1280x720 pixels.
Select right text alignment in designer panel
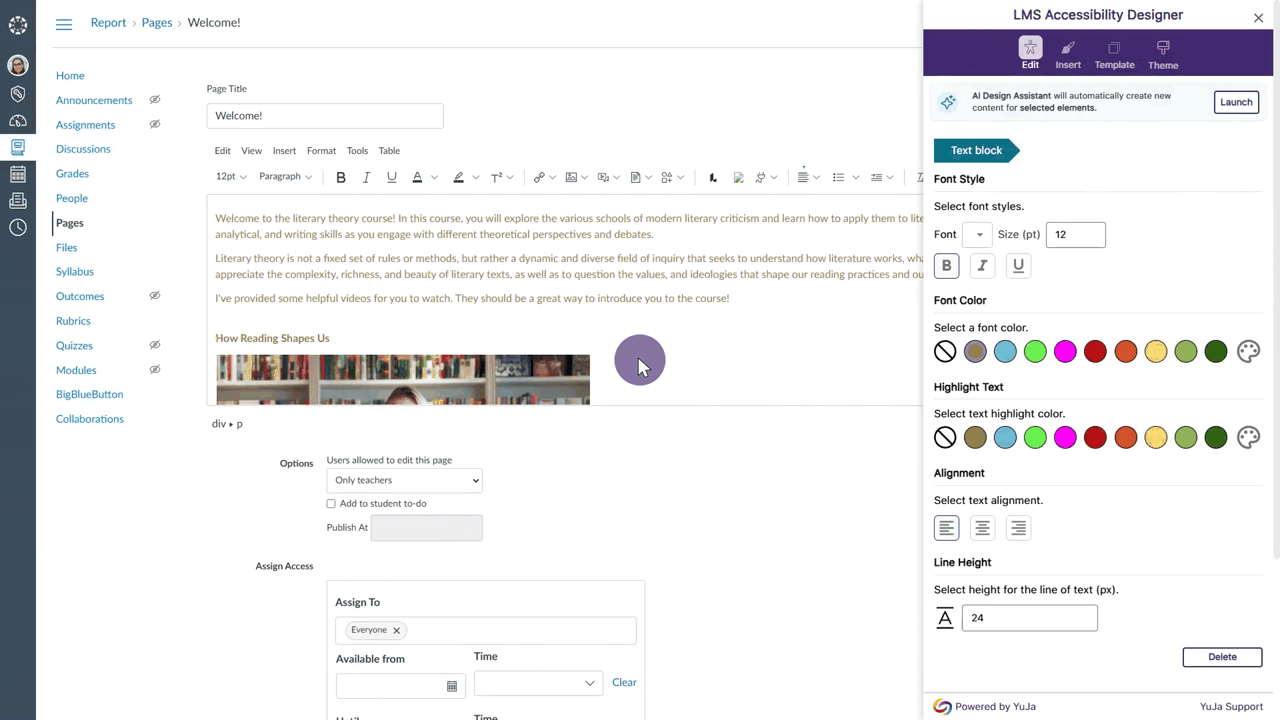(1018, 528)
